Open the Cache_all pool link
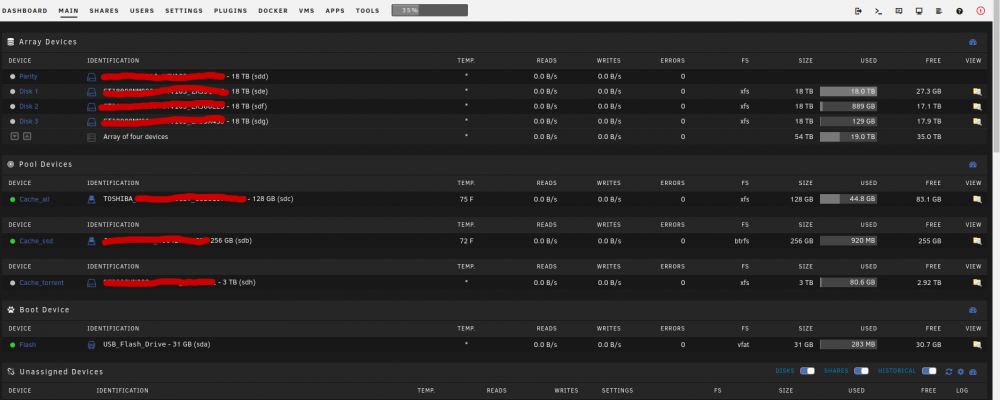 point(34,199)
